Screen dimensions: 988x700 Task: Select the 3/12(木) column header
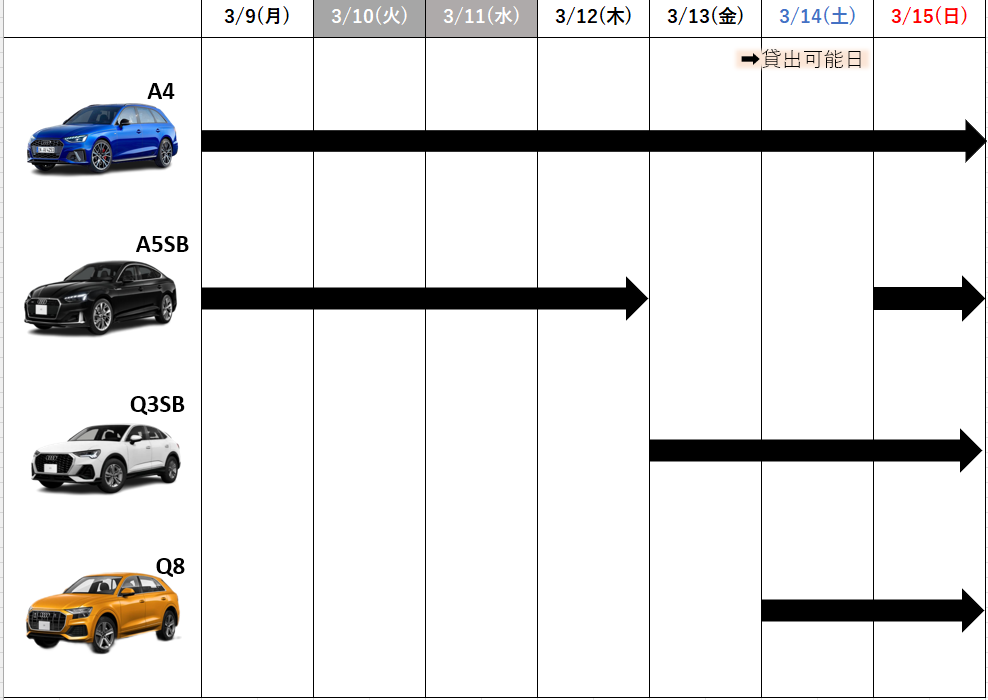click(x=593, y=17)
